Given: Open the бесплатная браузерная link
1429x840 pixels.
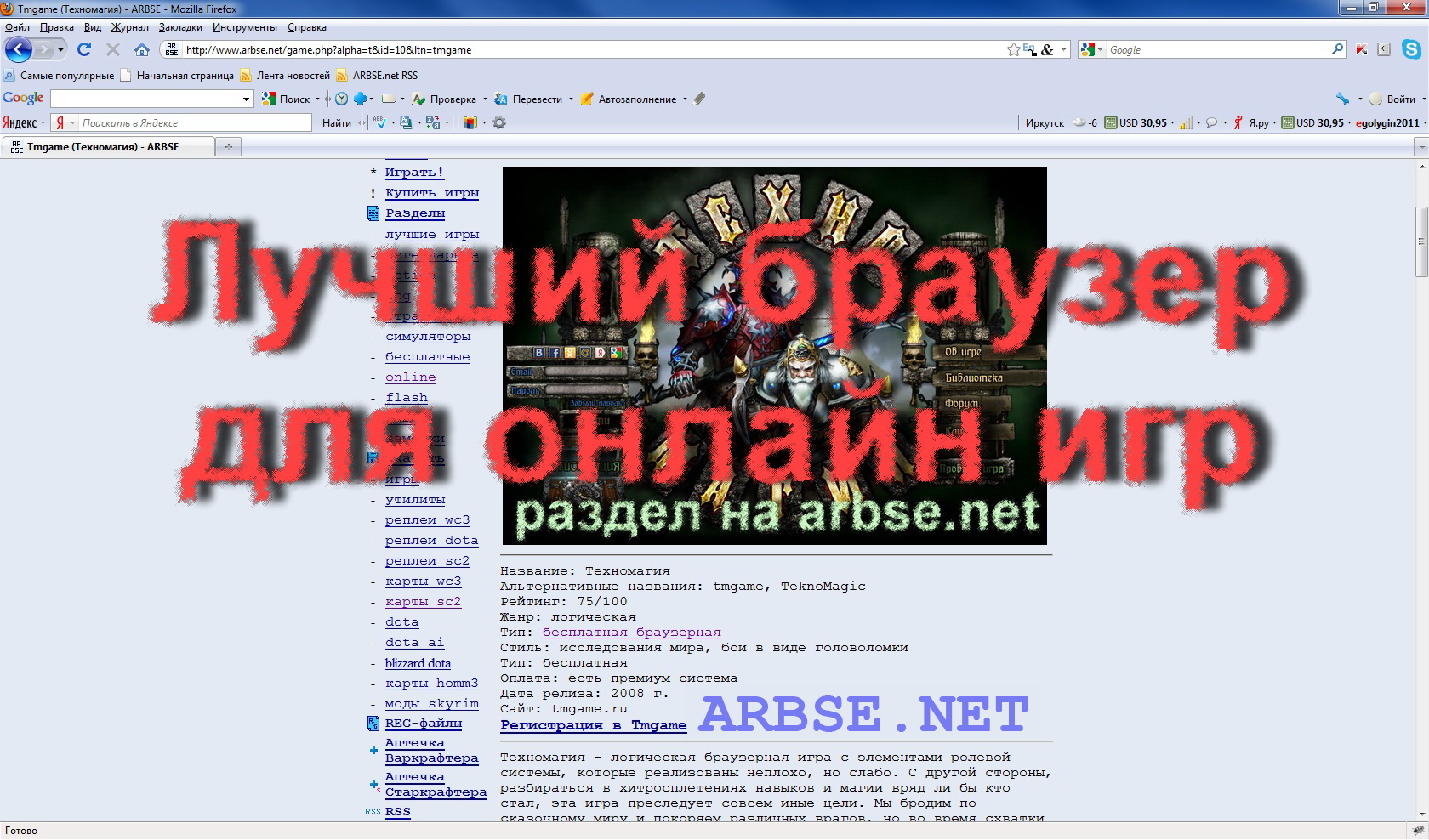Looking at the screenshot, I should [x=631, y=632].
